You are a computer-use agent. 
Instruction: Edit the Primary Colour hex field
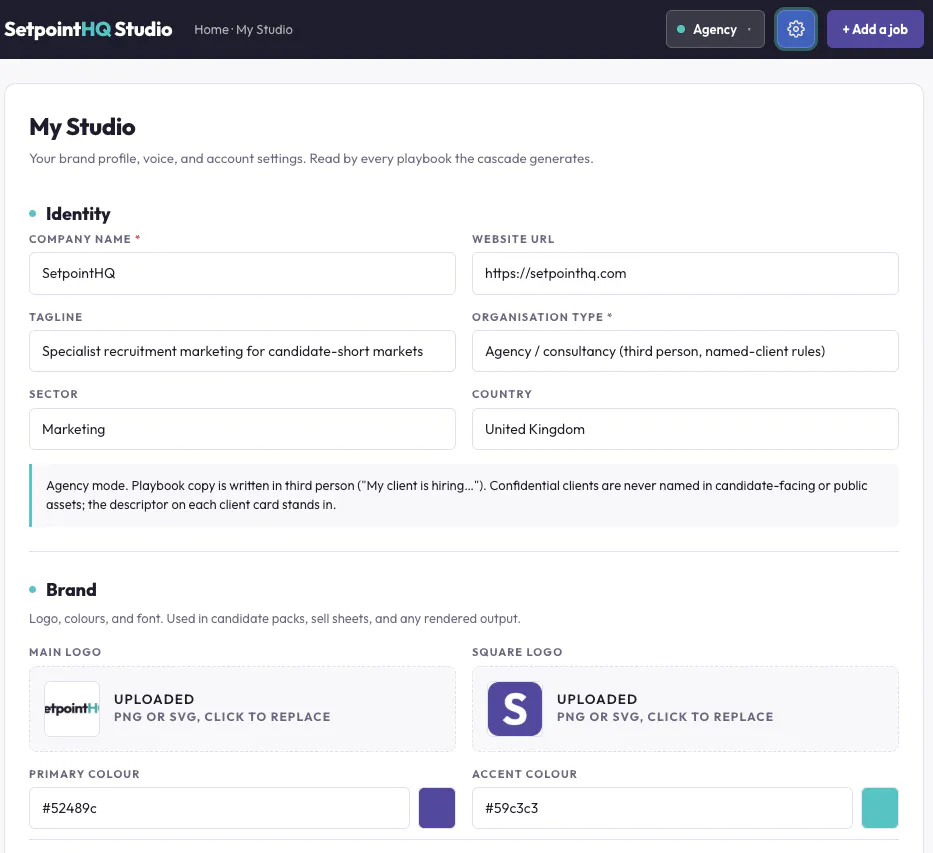click(x=219, y=808)
